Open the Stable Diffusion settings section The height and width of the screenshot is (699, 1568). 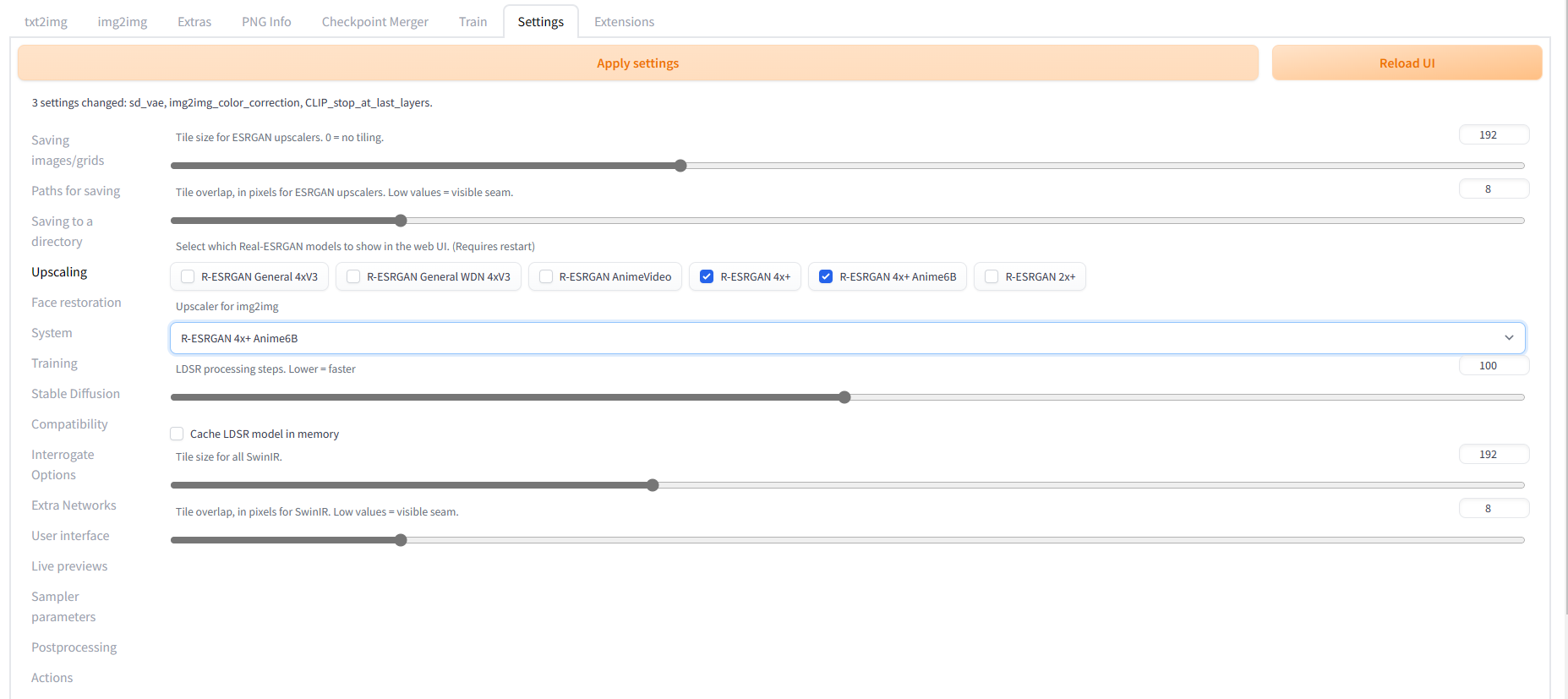(75, 394)
